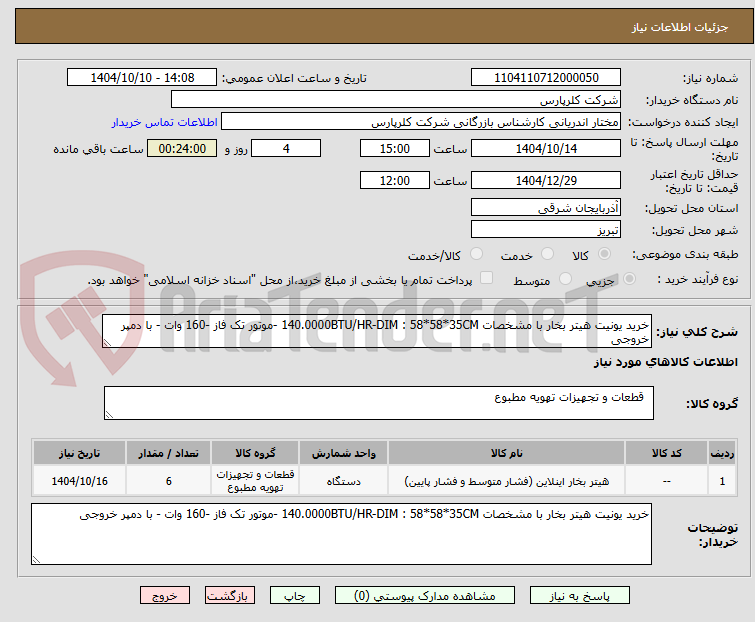Select the خدمت radio button
This screenshot has height=622, width=755.
click(547, 254)
